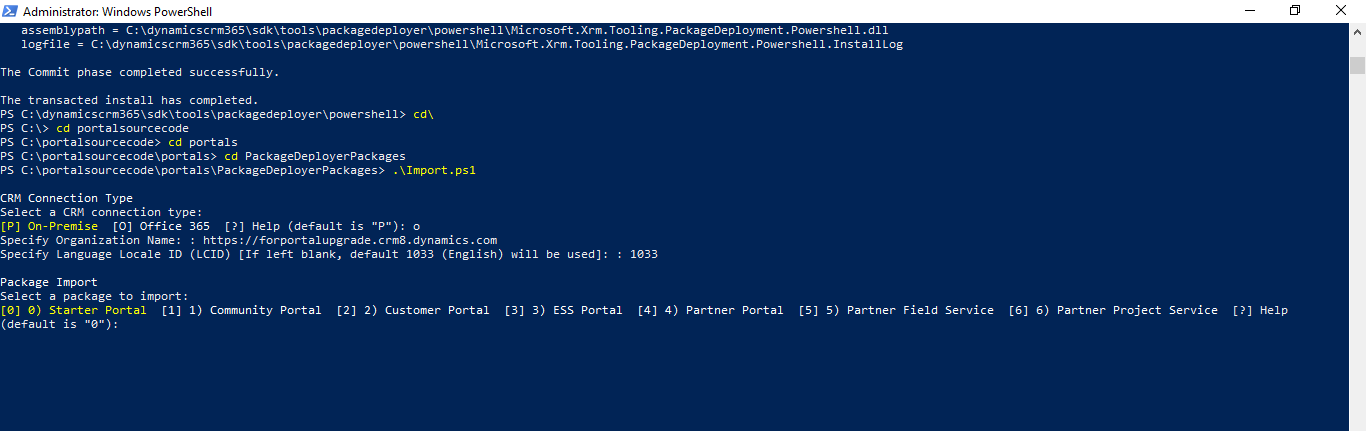The width and height of the screenshot is (1366, 431).
Task: Click the vertical scrollbar thumb
Action: [1357, 66]
